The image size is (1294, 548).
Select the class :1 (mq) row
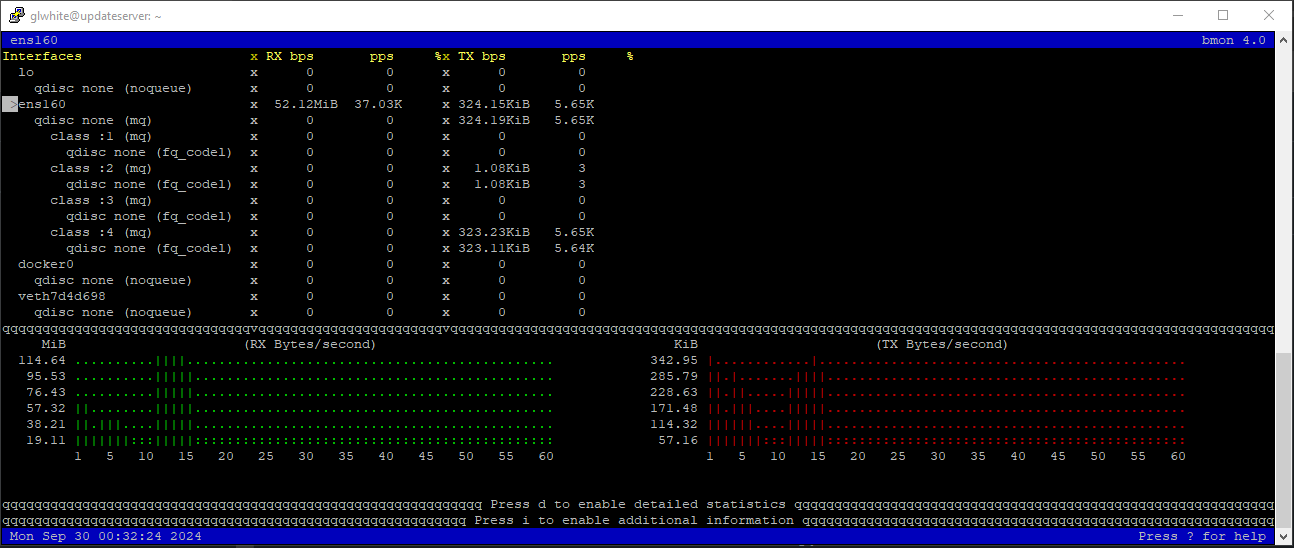298,136
